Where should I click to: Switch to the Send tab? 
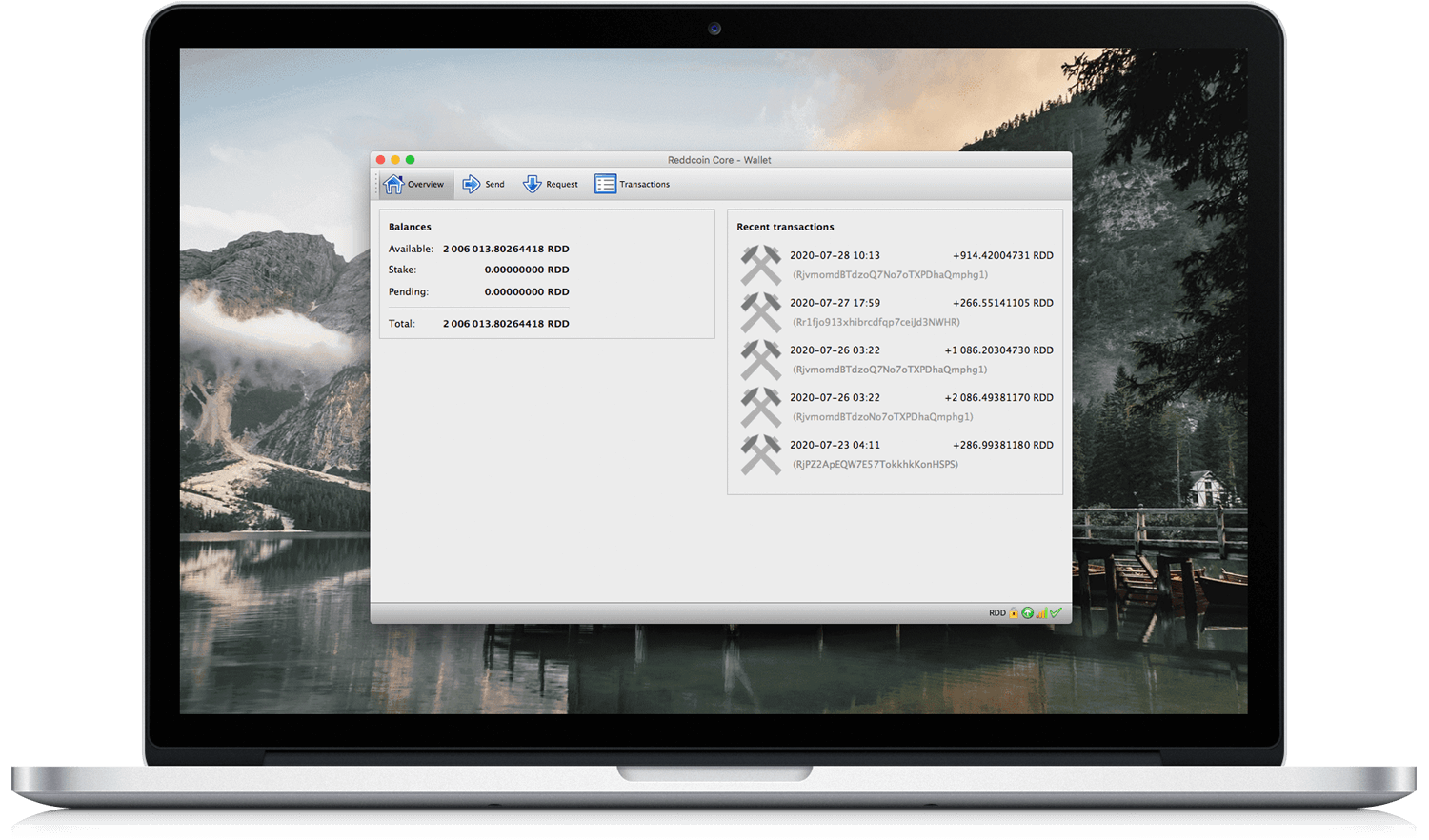point(484,184)
